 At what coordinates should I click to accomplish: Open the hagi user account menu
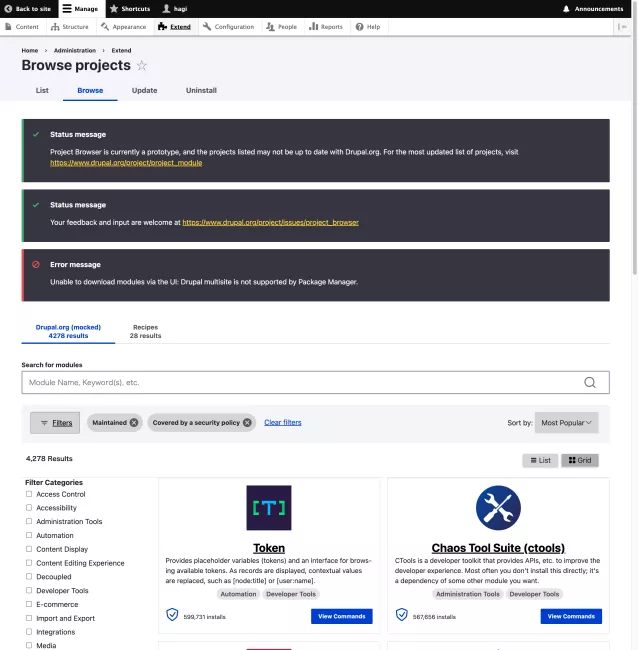(175, 9)
